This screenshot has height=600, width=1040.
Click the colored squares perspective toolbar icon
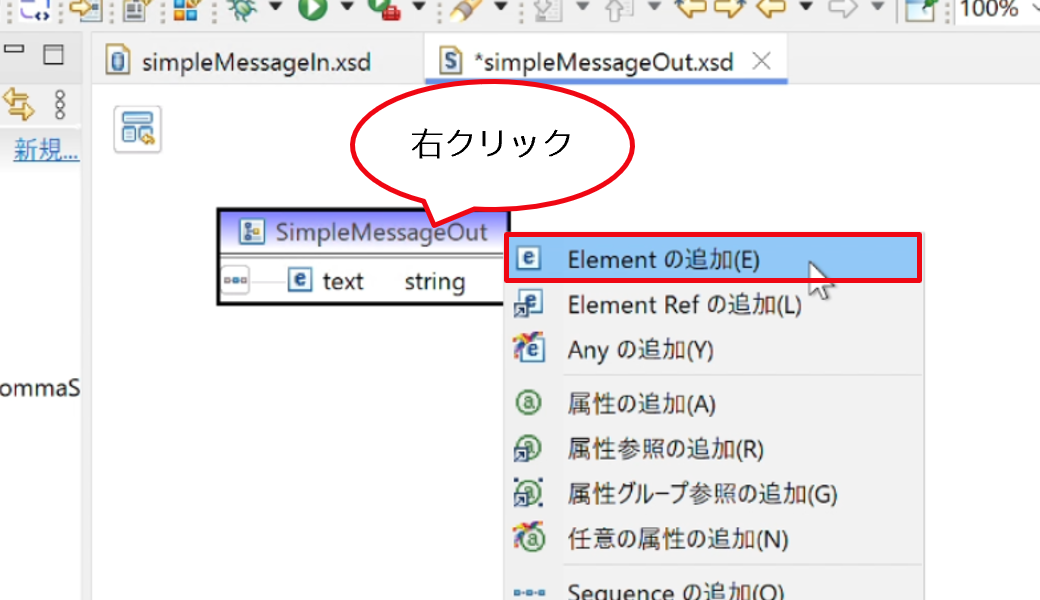click(x=186, y=9)
